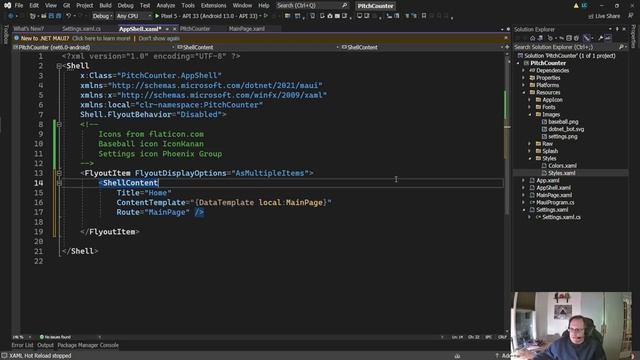
Task: Click the Collapse All icon in Solution Explorer
Action: pyautogui.click(x=569, y=38)
